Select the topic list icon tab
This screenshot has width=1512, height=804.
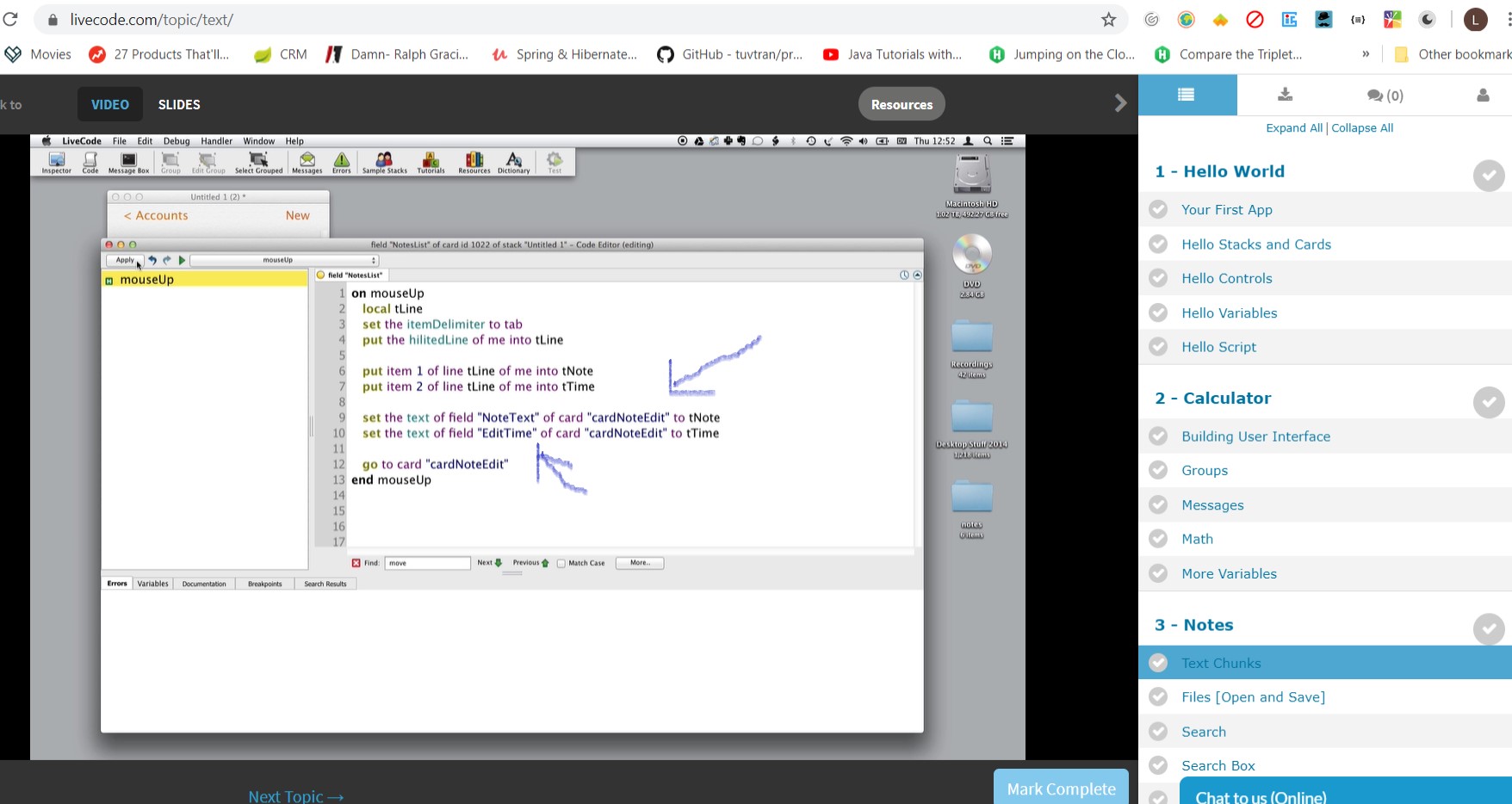(1187, 95)
